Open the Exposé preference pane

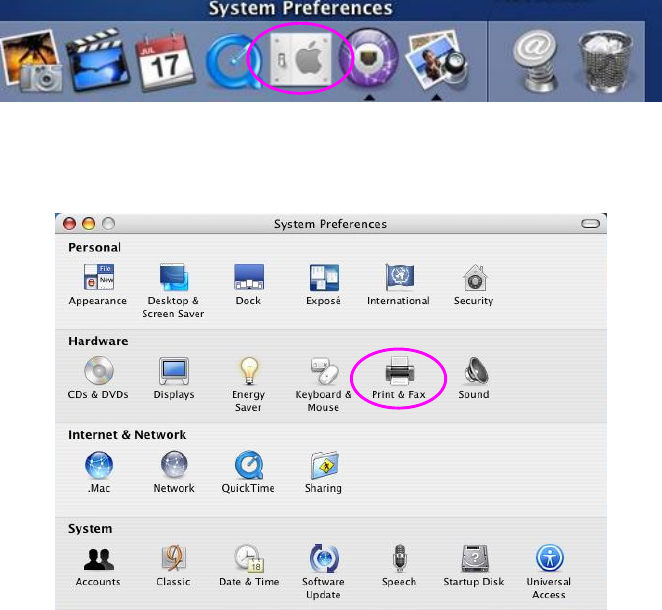324,284
